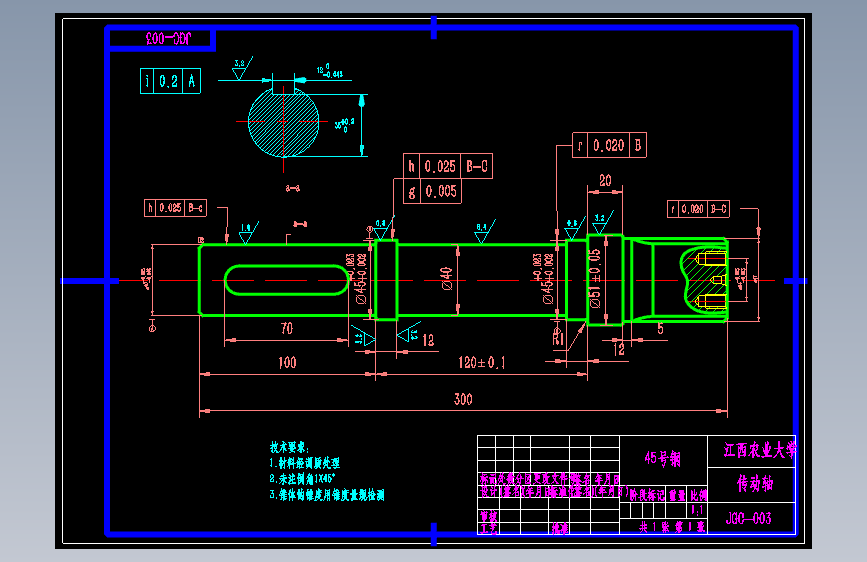Screen dimensions: 867x562
Task: Select the keyway width dimension with "-0.043" tolerance
Action: point(330,71)
